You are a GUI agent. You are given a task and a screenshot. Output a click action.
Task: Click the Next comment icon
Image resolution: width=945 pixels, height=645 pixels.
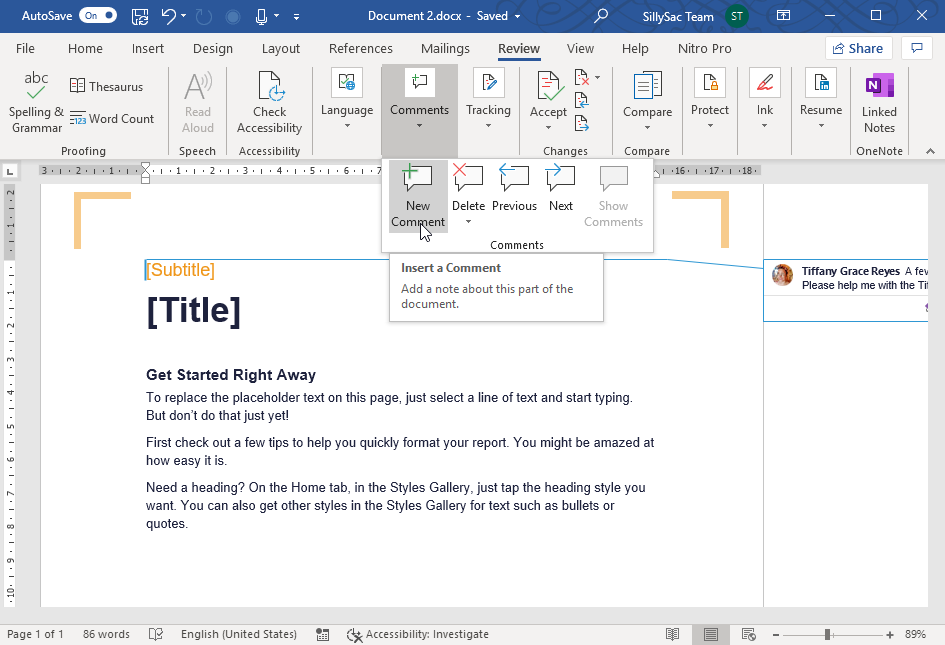point(561,180)
